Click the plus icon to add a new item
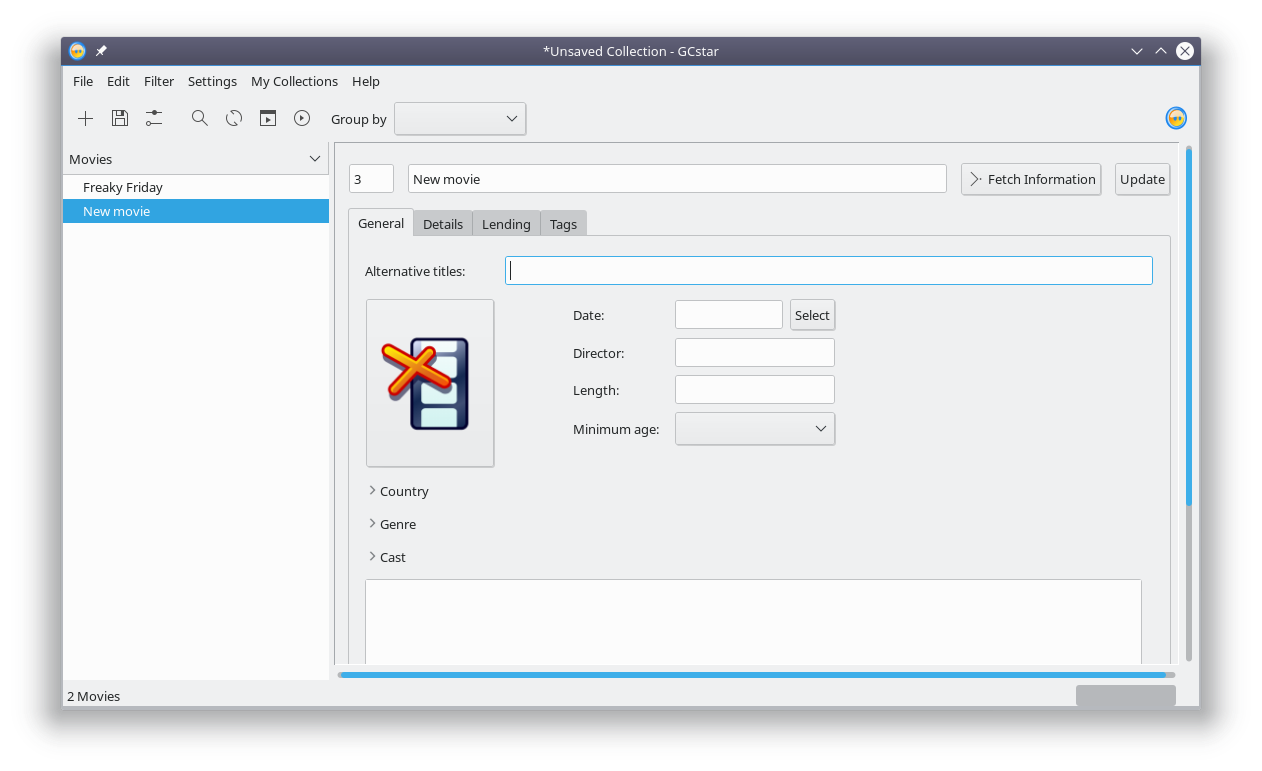Viewport: 1262px width, 771px height. click(86, 119)
